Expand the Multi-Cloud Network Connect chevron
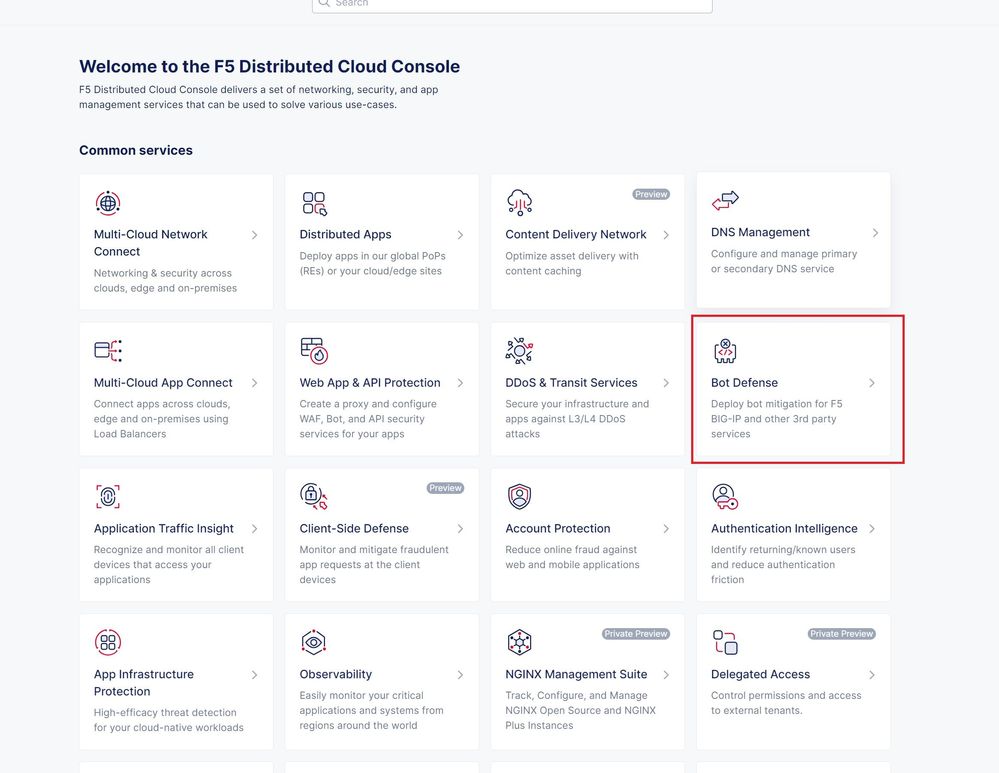Viewport: 999px width, 773px height. click(254, 235)
